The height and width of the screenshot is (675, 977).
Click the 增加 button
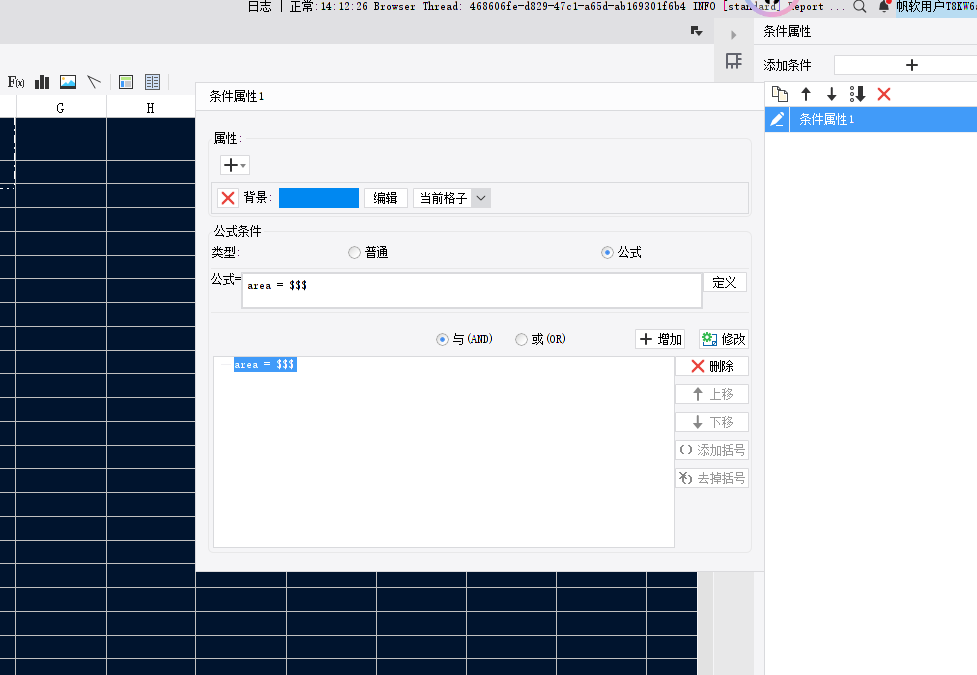tap(660, 340)
